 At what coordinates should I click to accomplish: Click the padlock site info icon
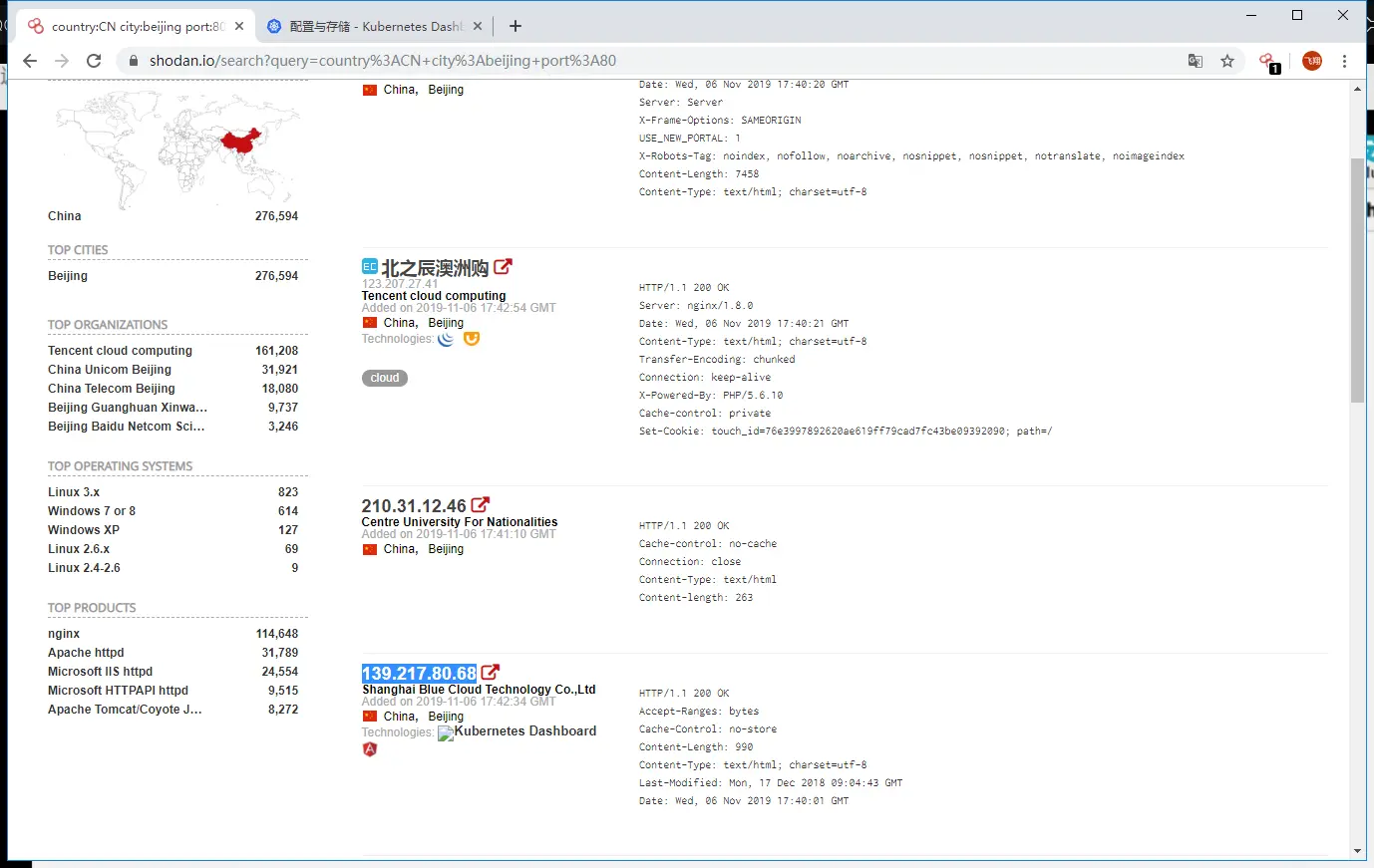click(x=134, y=61)
